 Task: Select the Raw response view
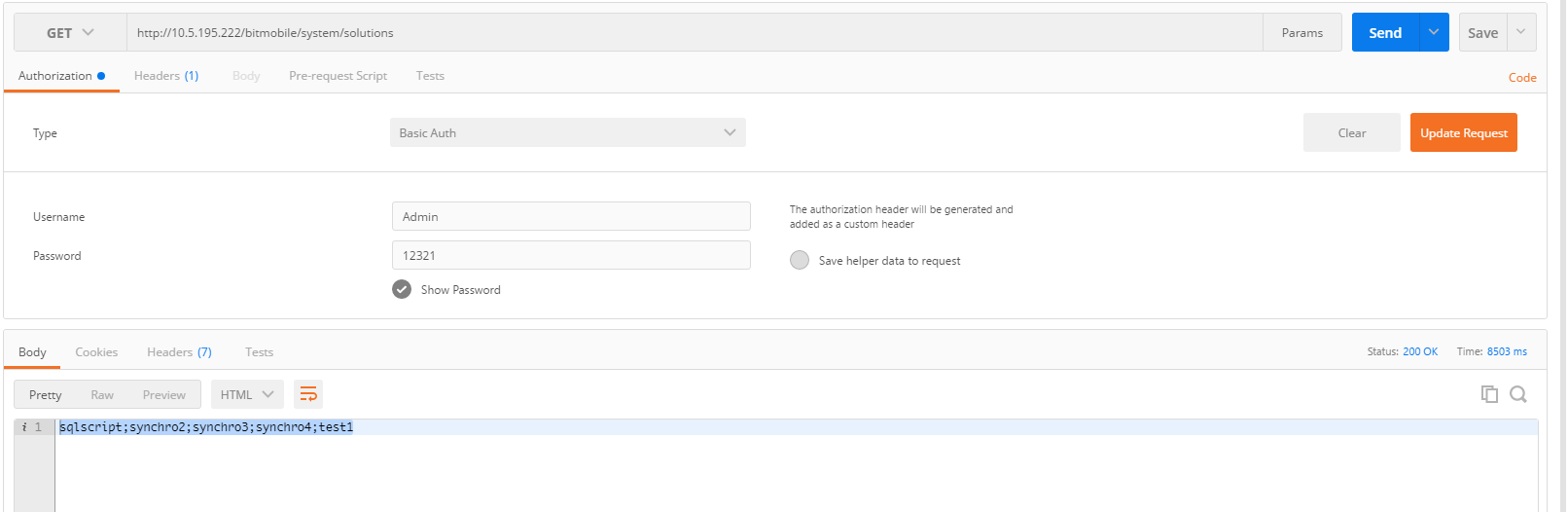[102, 395]
